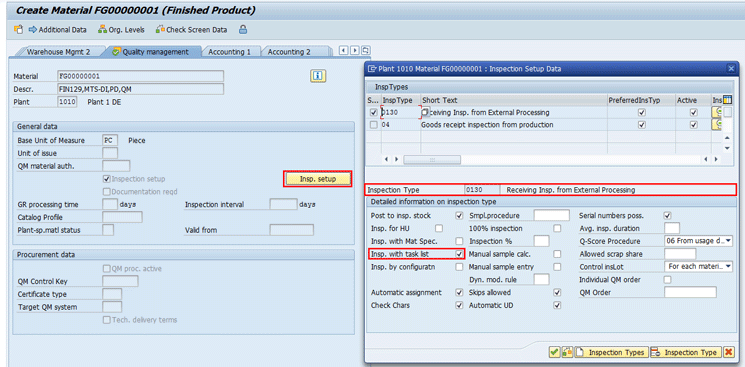
Task: Enable Insp. by configuratn checkbox
Action: (459, 267)
